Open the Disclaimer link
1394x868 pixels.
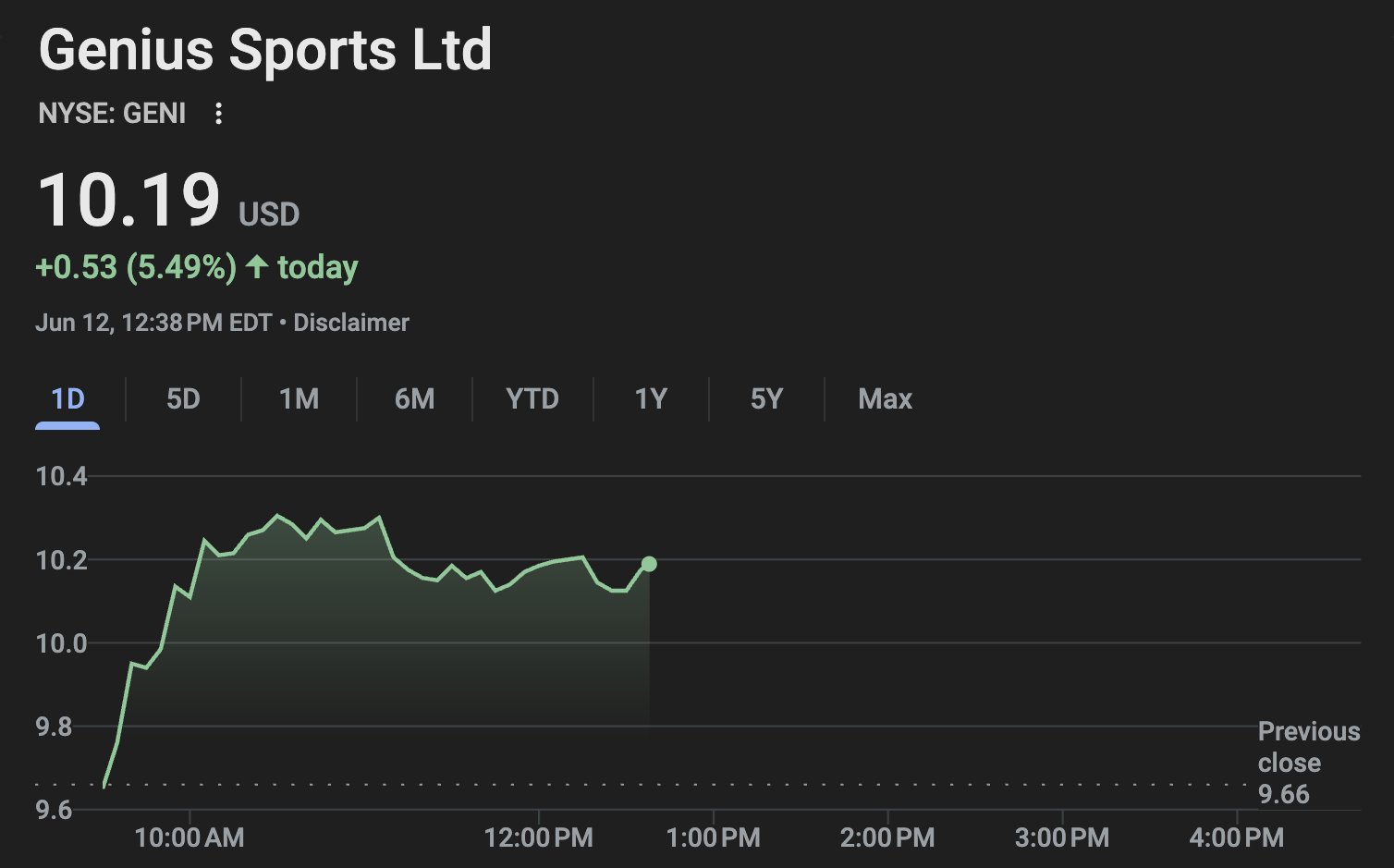point(351,323)
